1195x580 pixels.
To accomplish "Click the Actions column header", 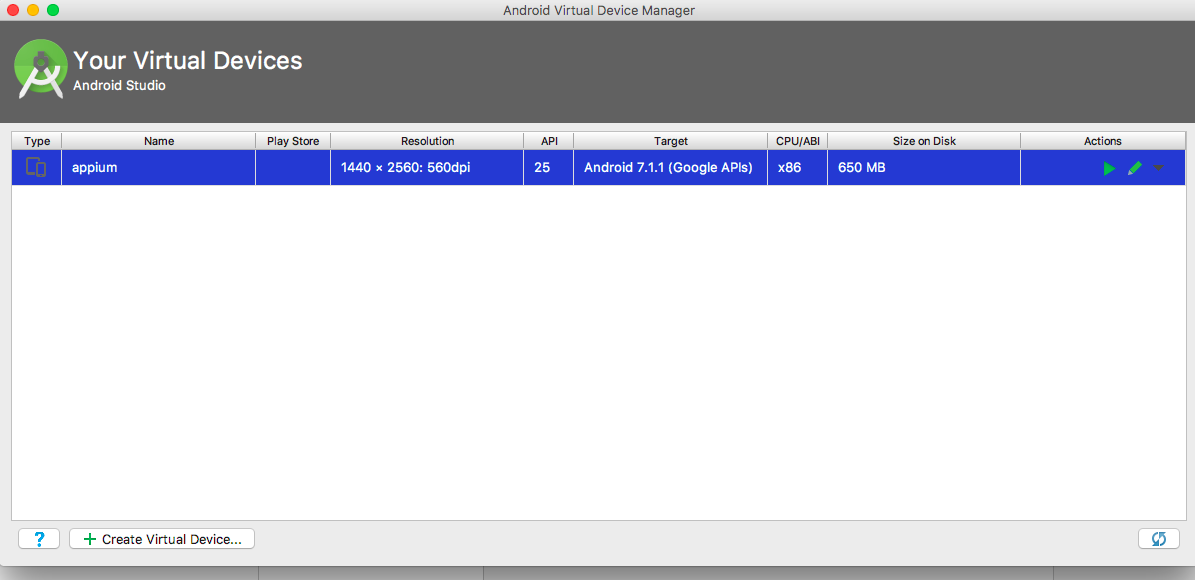I will (1103, 141).
